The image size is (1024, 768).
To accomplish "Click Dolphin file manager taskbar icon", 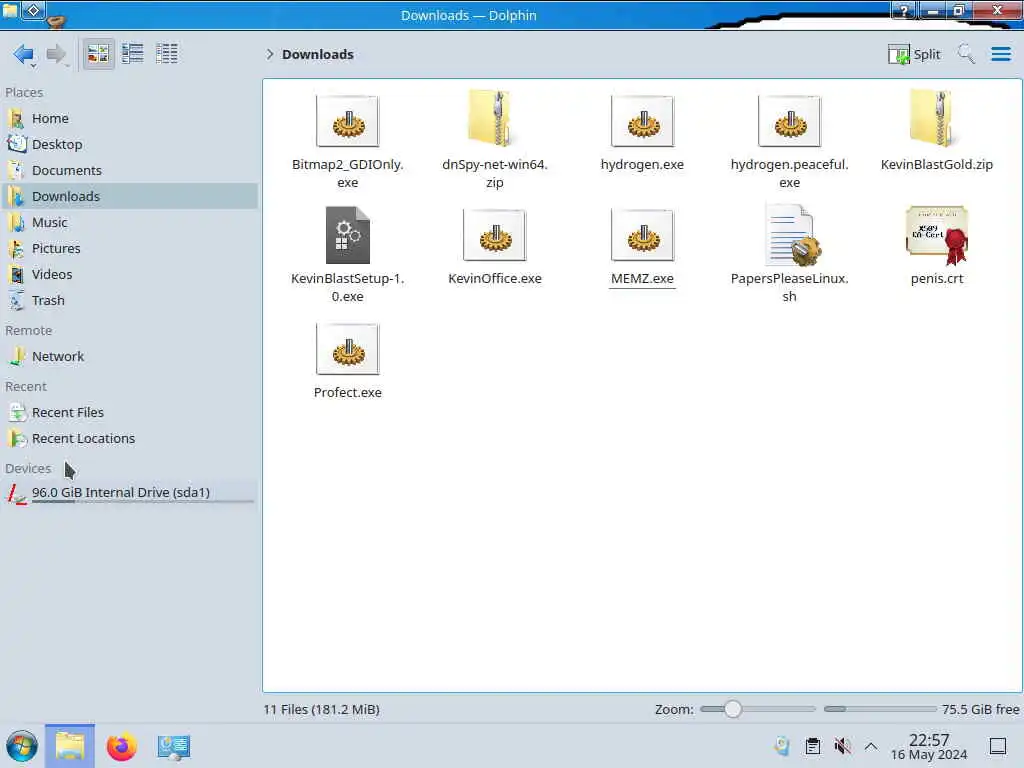I will [x=70, y=746].
